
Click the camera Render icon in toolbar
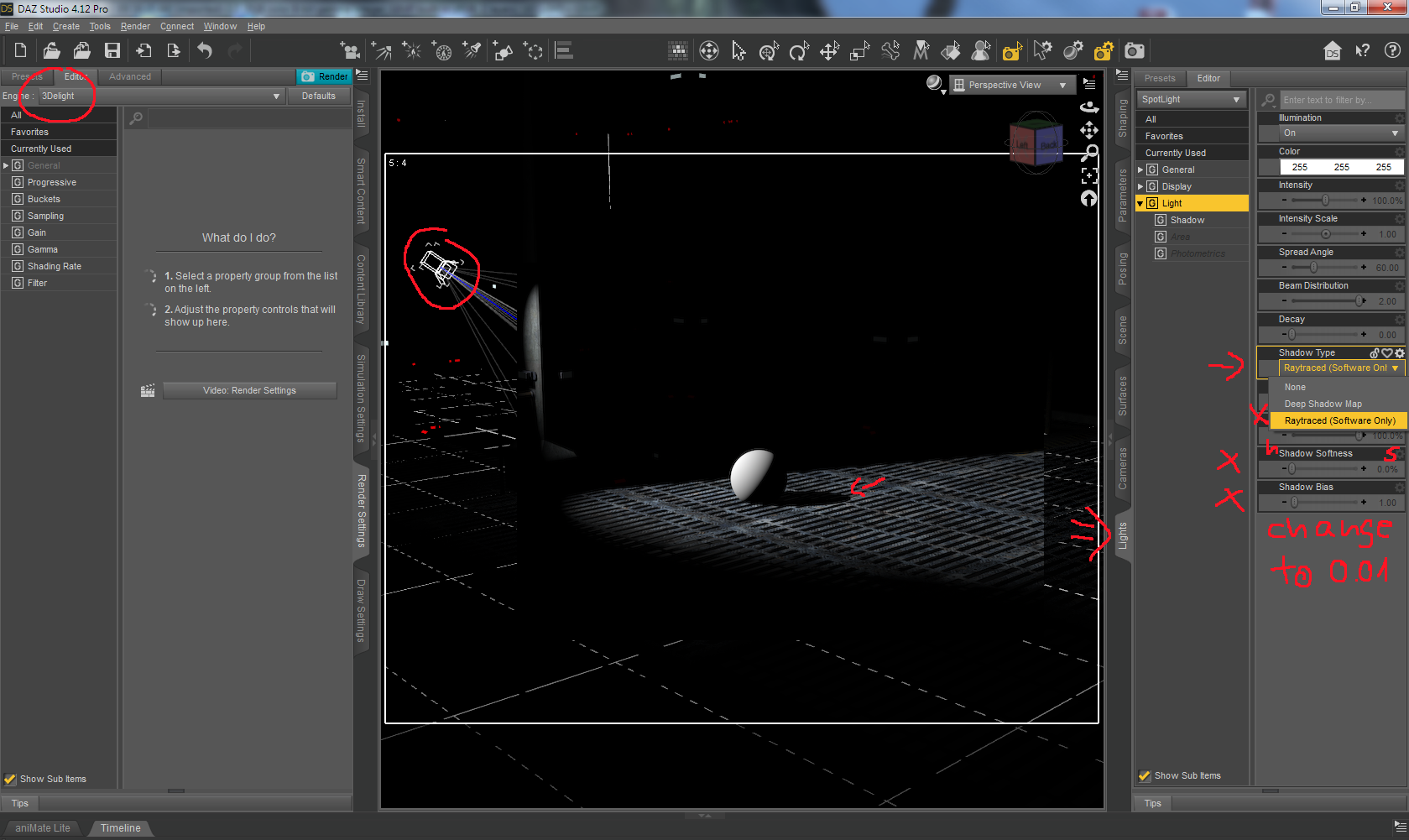[x=1135, y=51]
